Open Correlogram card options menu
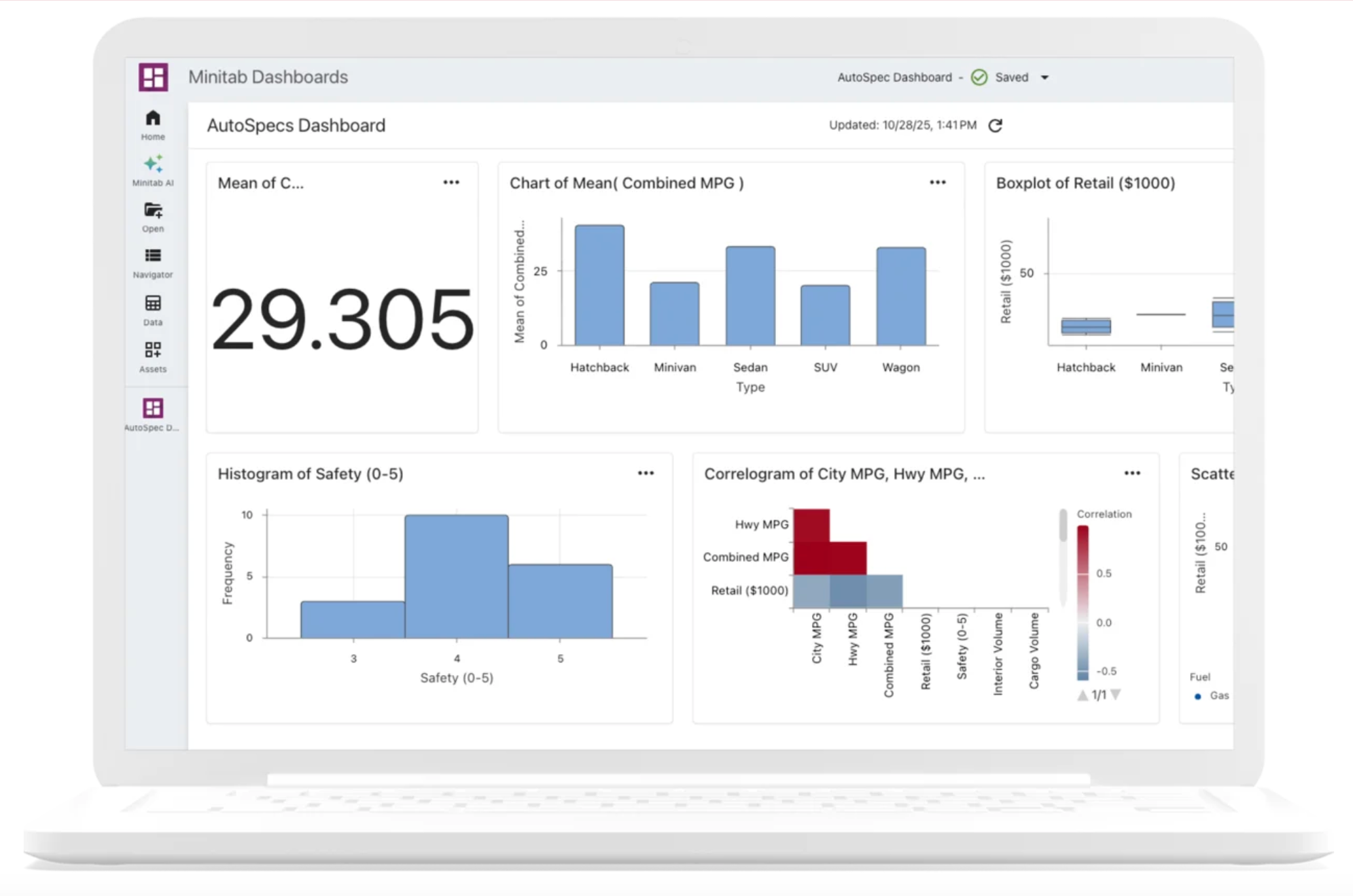The height and width of the screenshot is (896, 1353). pos(1132,474)
